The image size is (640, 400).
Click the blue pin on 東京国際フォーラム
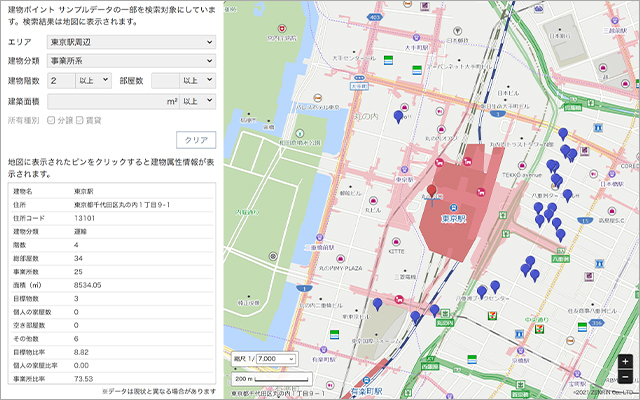click(378, 304)
